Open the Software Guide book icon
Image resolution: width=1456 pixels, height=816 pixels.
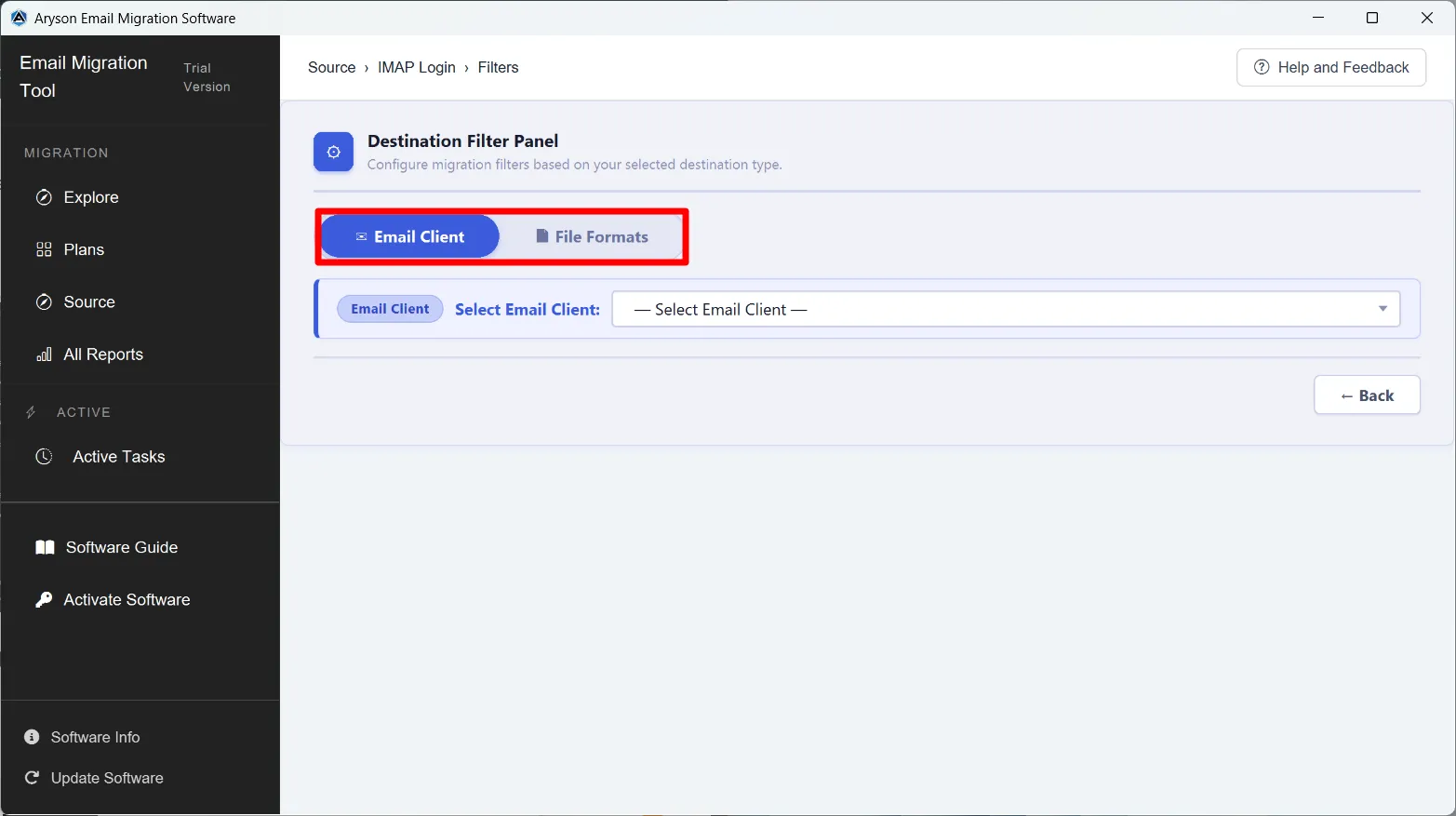pyautogui.click(x=45, y=547)
